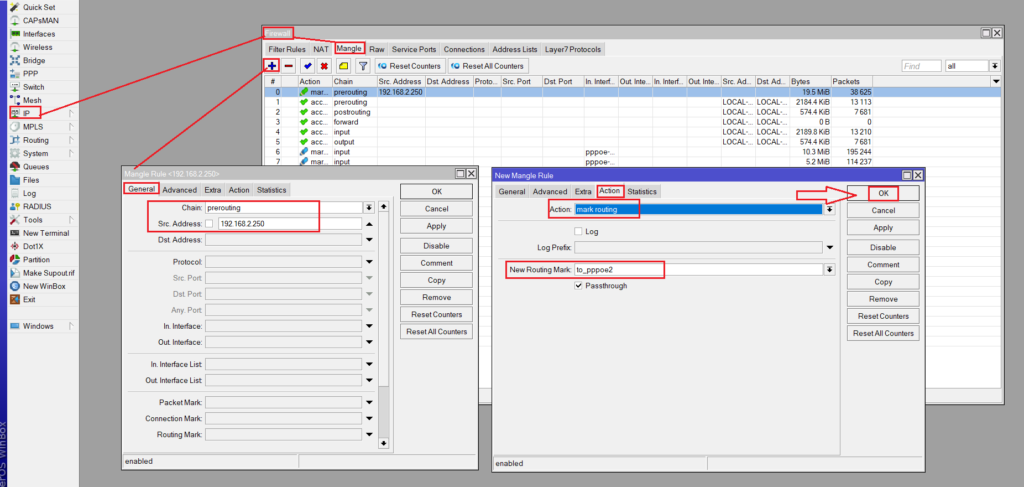Toggle the Passthrough checkbox
Screen dimensions: 1024x487
[578, 286]
